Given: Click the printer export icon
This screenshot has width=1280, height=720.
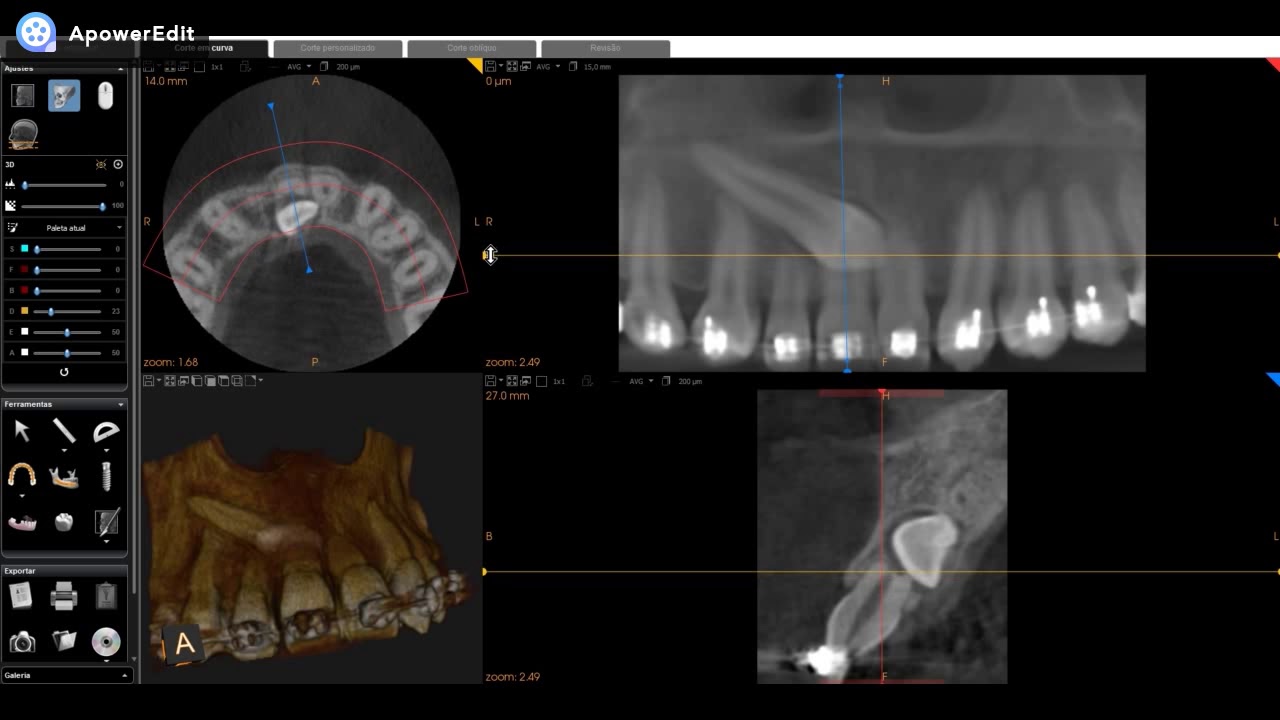Looking at the screenshot, I should (64, 597).
